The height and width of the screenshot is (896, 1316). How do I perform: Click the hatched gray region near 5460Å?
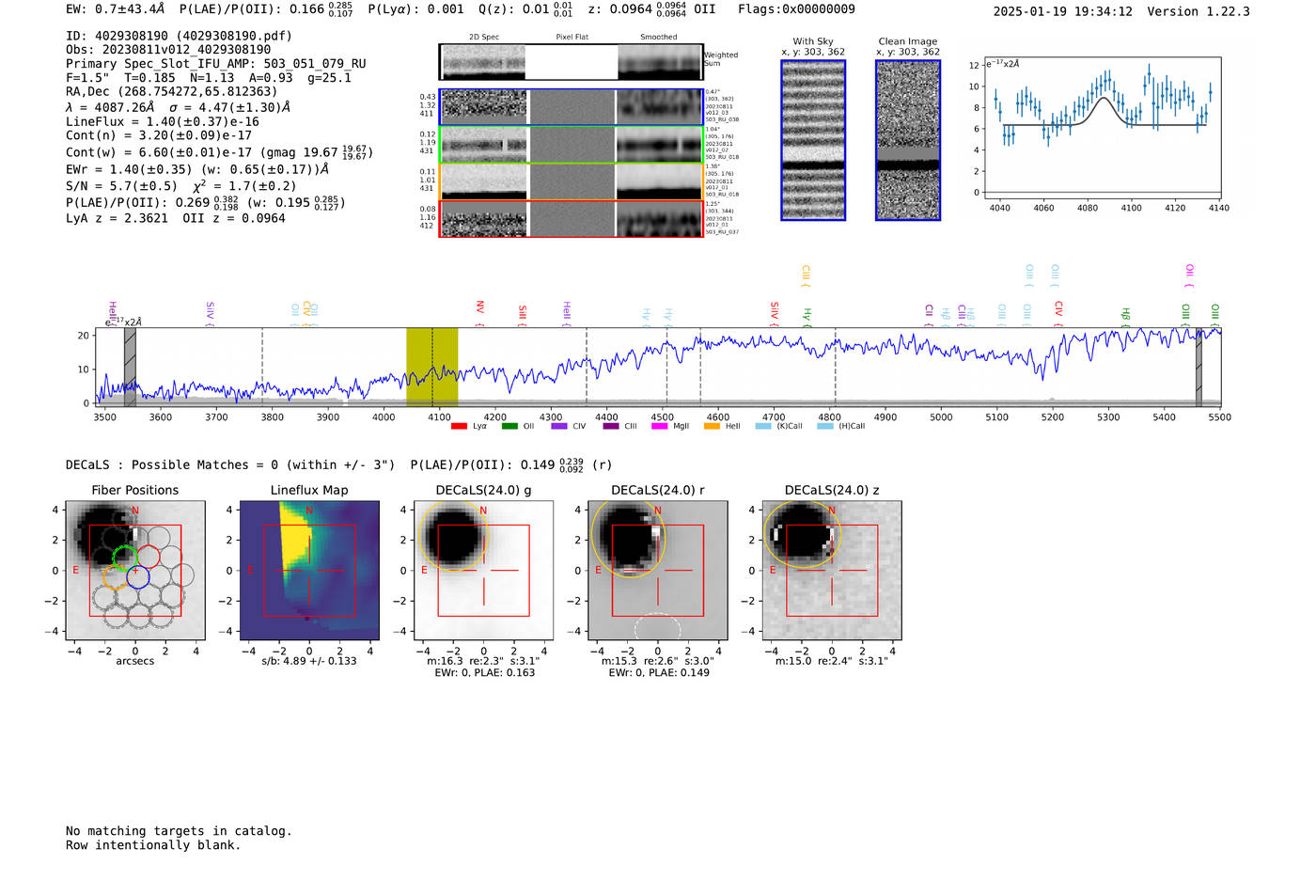[x=1198, y=367]
